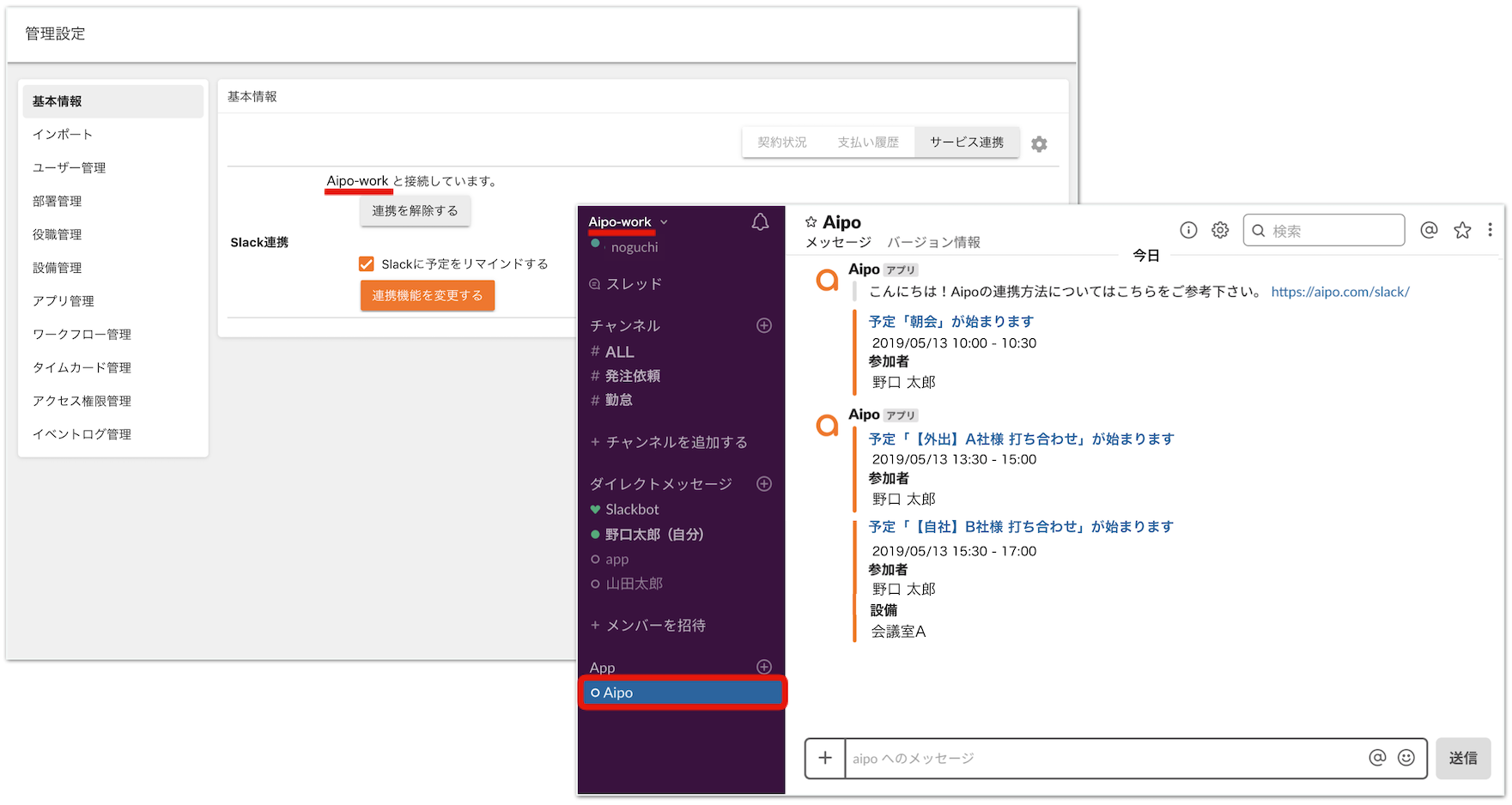
Task: Open アクセス権限管理 in admin sidebar
Action: 113,401
